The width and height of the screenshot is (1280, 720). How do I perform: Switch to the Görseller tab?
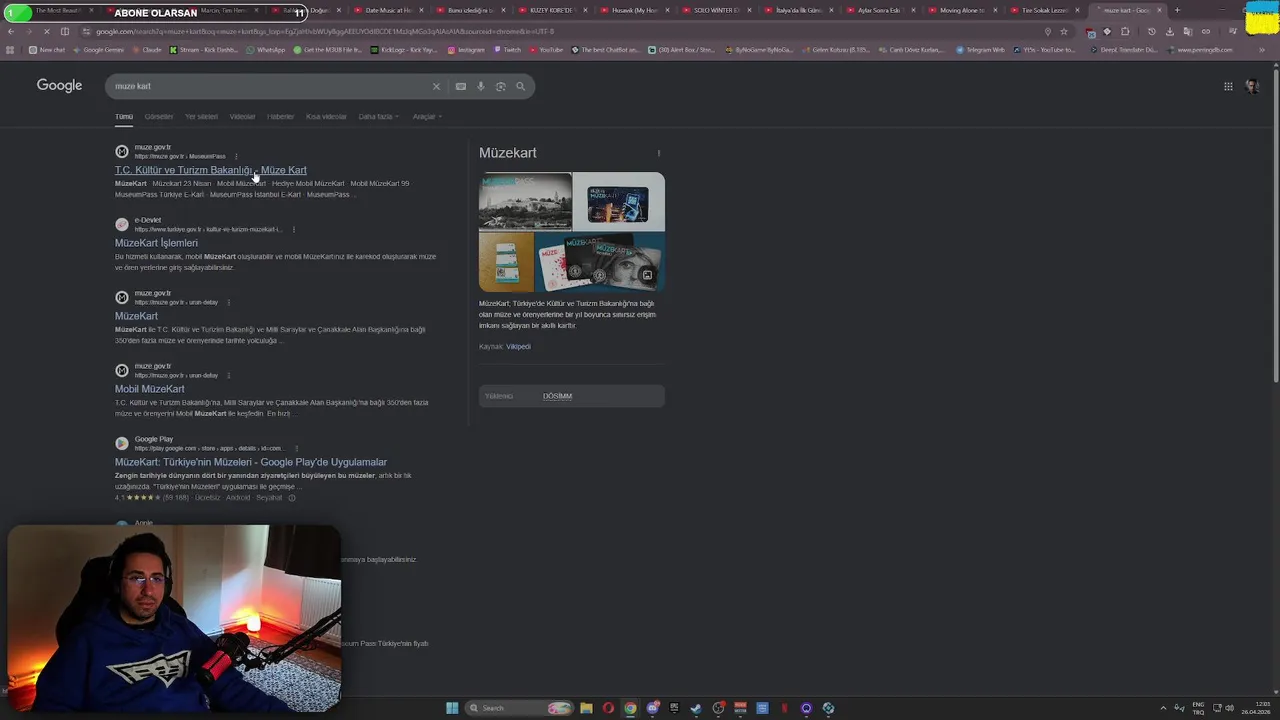[159, 117]
